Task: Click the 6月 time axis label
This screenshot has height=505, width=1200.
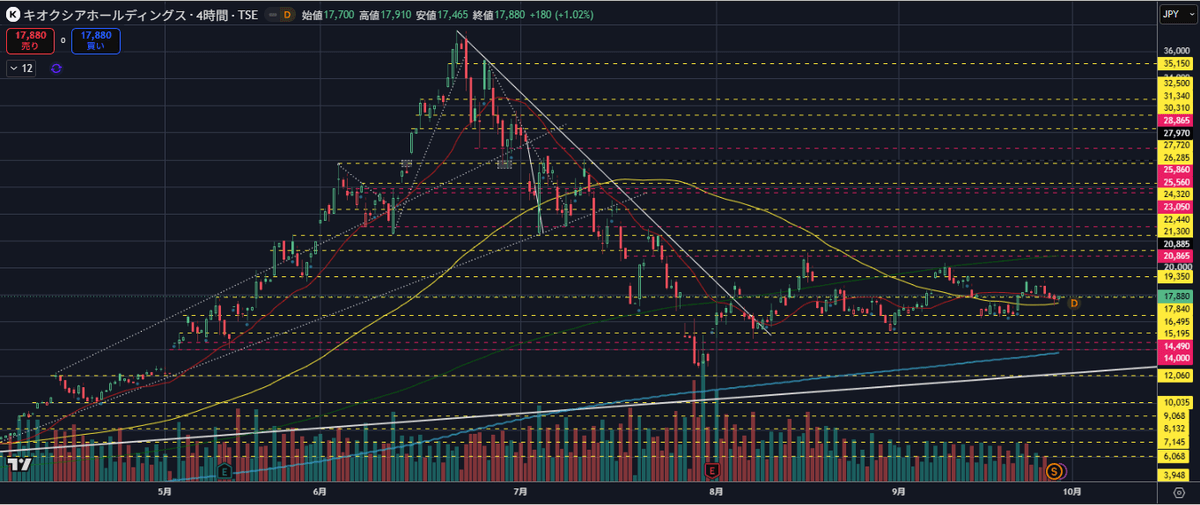Action: pyautogui.click(x=320, y=491)
